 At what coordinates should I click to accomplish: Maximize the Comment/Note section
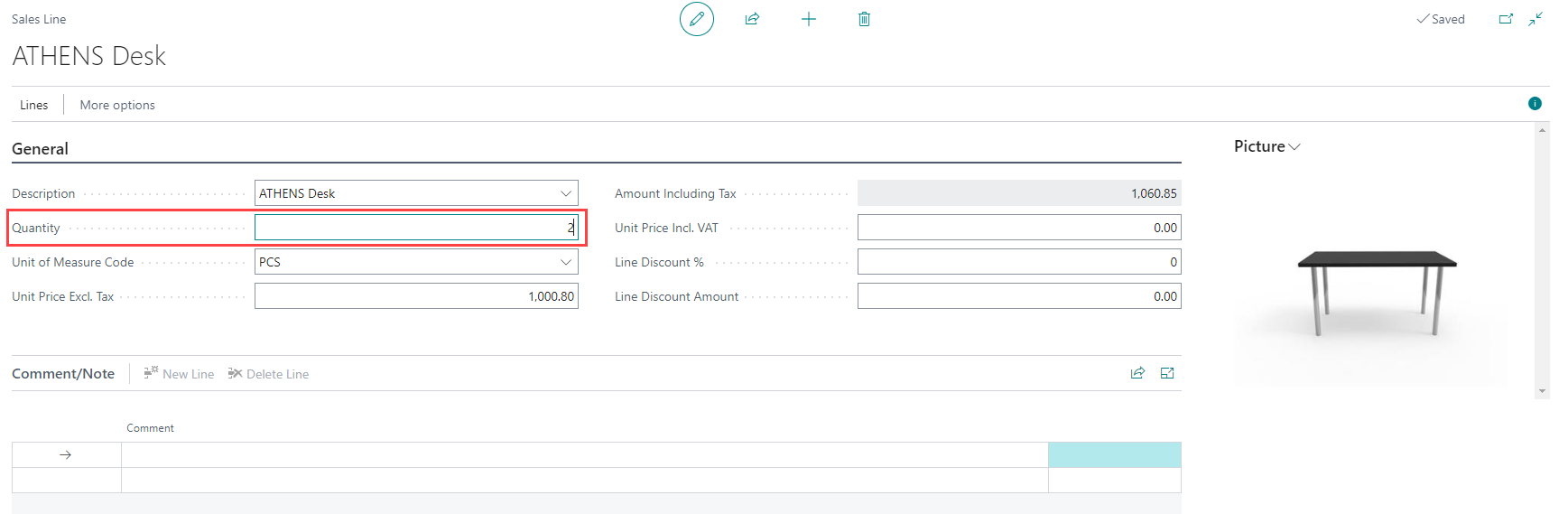point(1167,373)
